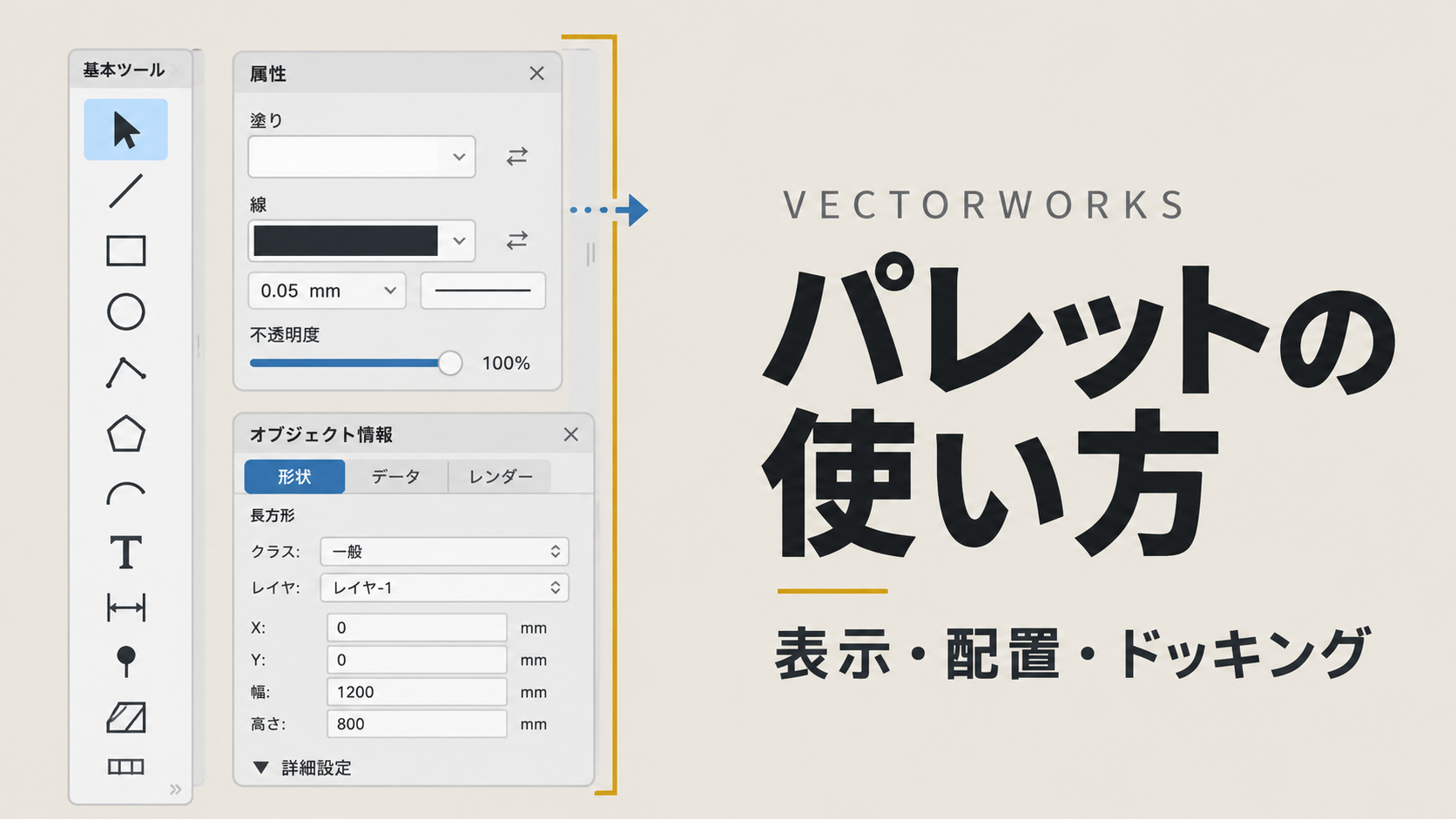Select the Arc tool
This screenshot has width=1456, height=819.
(125, 493)
